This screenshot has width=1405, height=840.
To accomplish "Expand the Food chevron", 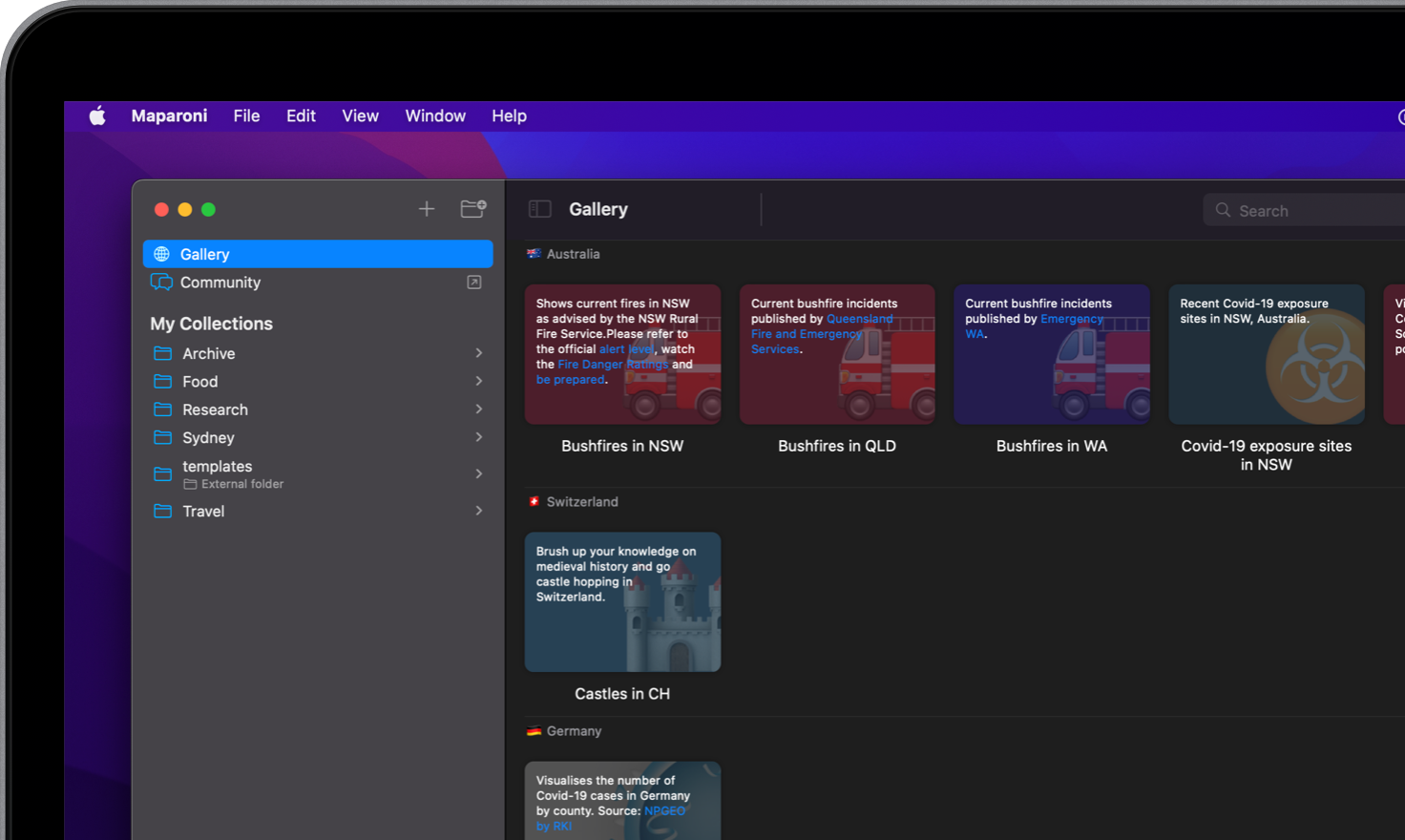I will click(x=479, y=381).
